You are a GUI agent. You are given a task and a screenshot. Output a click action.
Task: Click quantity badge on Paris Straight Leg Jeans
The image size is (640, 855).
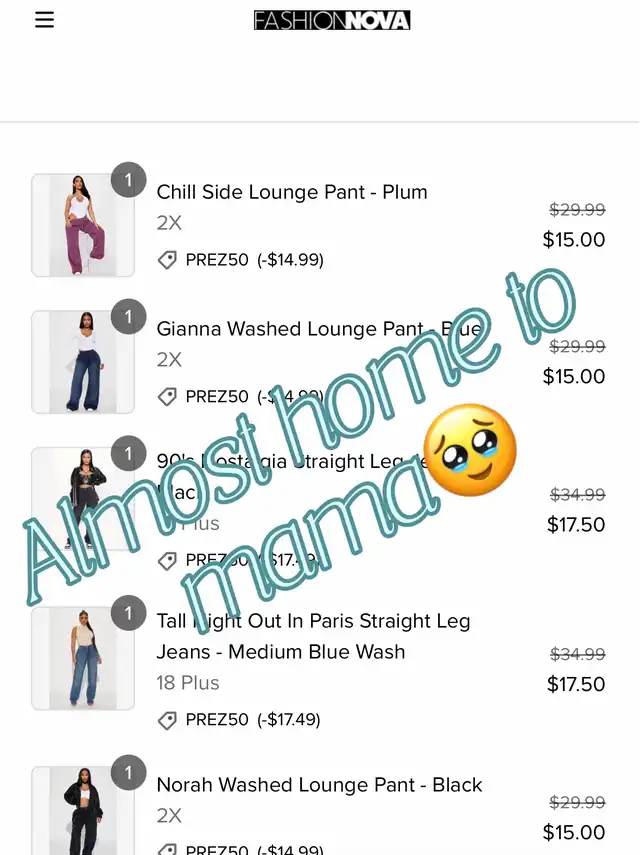pyautogui.click(x=129, y=613)
